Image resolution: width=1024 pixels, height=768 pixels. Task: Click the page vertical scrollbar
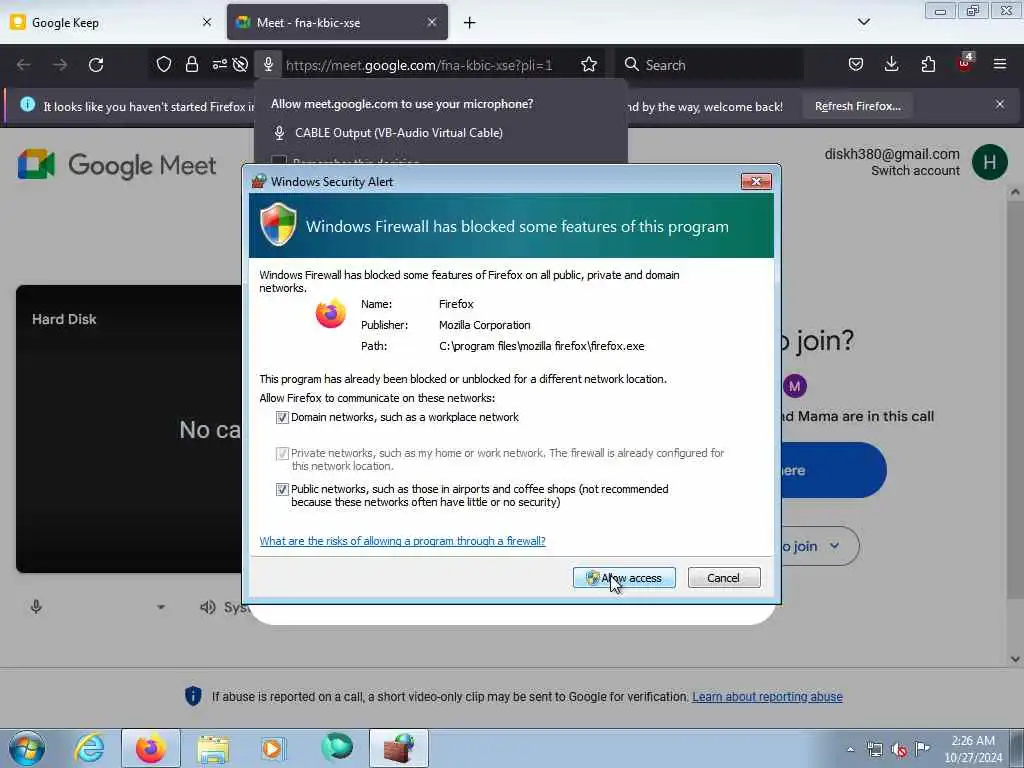[1014, 398]
